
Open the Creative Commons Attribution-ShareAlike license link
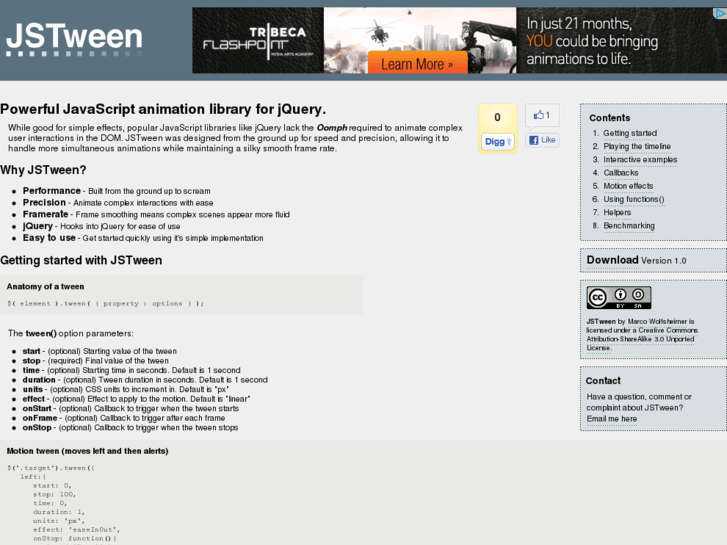point(642,339)
